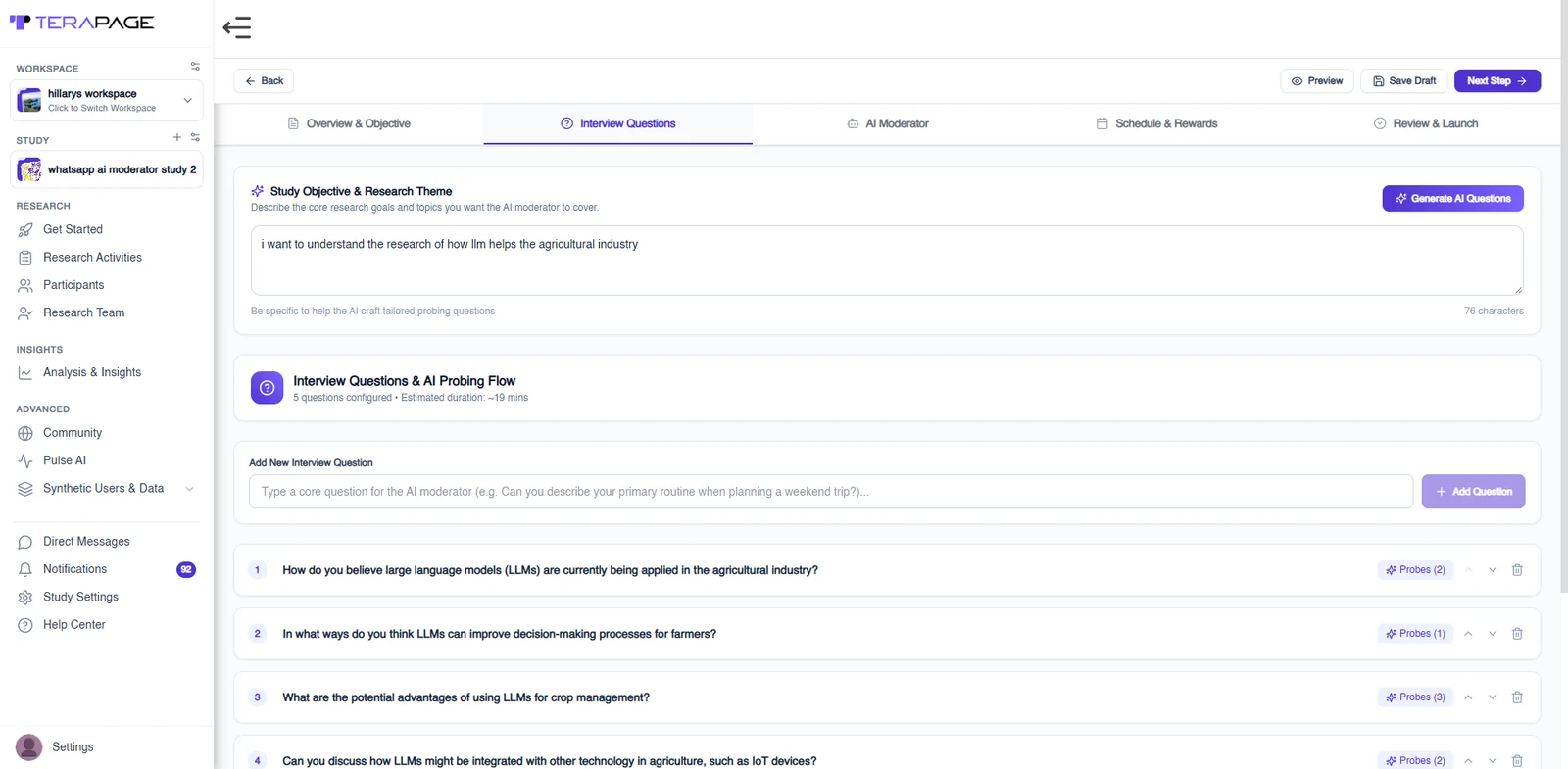Open workspace settings sliders icon

click(195, 67)
